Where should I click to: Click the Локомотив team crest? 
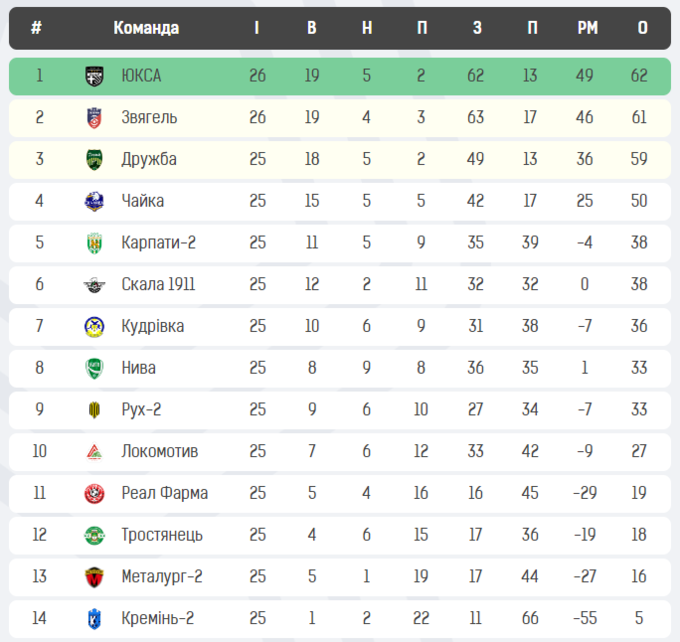[x=94, y=451]
